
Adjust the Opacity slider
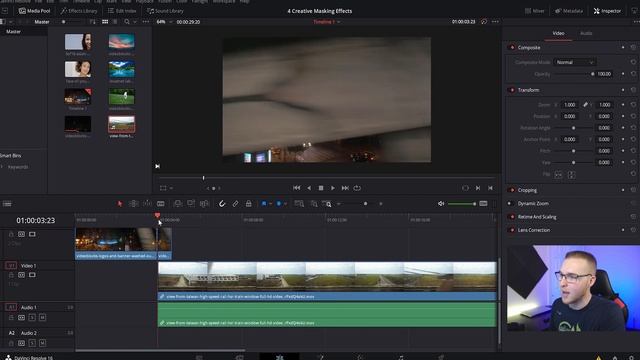click(574, 74)
